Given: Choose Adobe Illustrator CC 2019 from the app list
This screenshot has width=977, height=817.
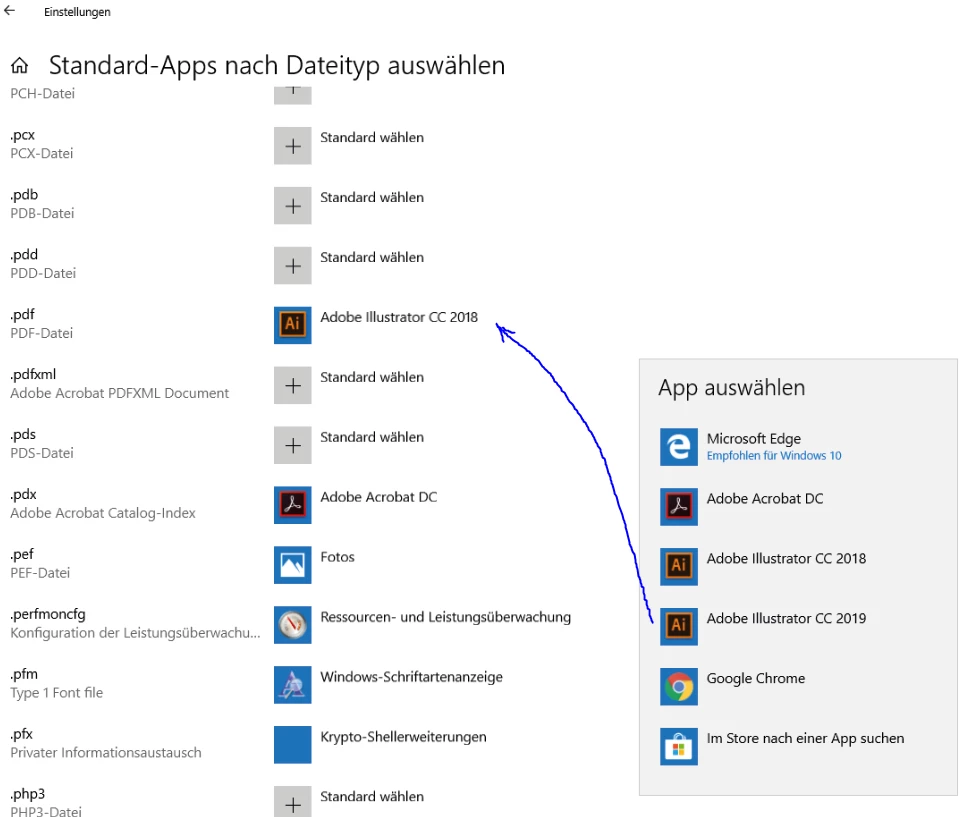Looking at the screenshot, I should click(786, 618).
